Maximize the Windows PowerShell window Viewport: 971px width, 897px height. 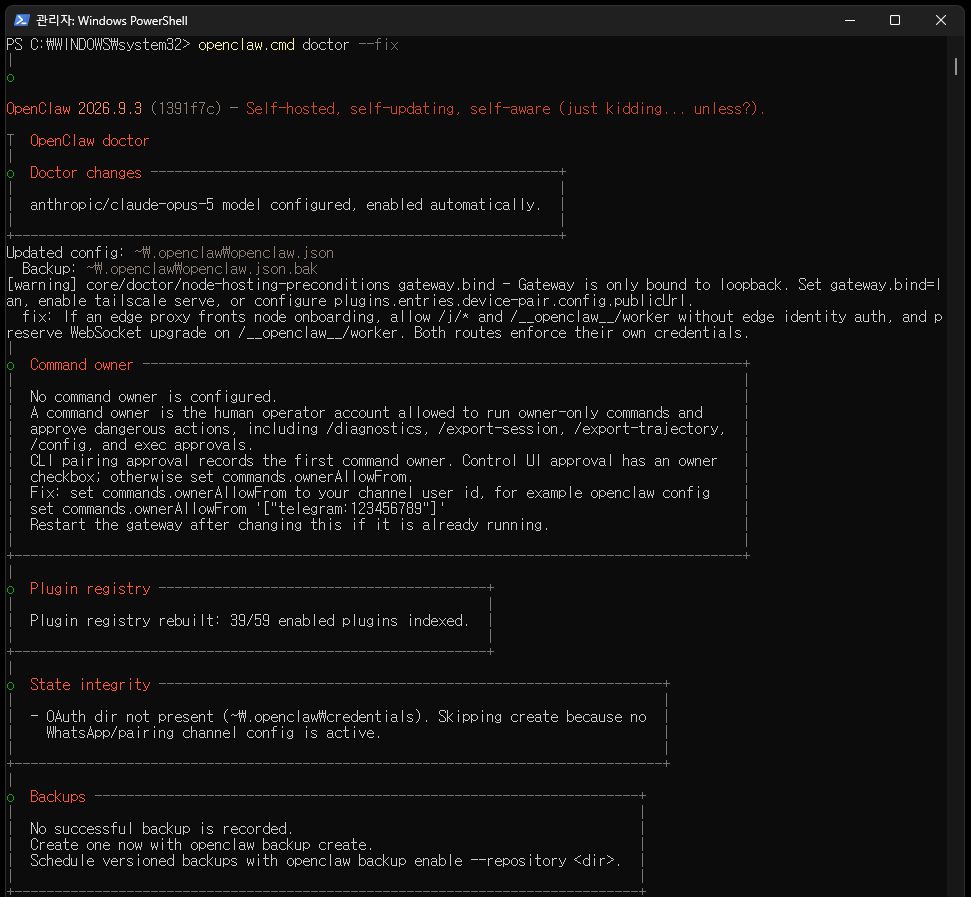click(x=895, y=20)
